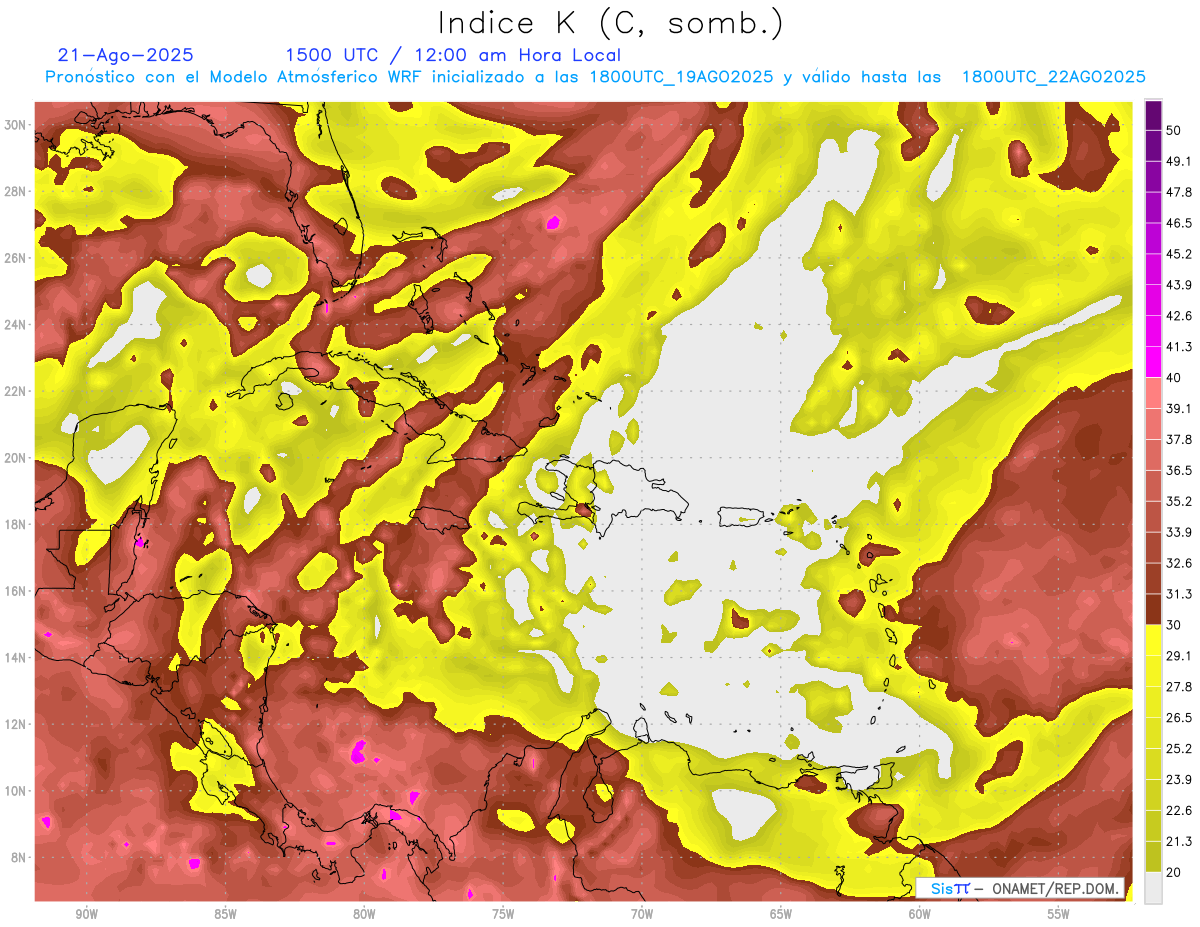
Task: Click the "22.6" colorbar label
Action: (x=1179, y=812)
